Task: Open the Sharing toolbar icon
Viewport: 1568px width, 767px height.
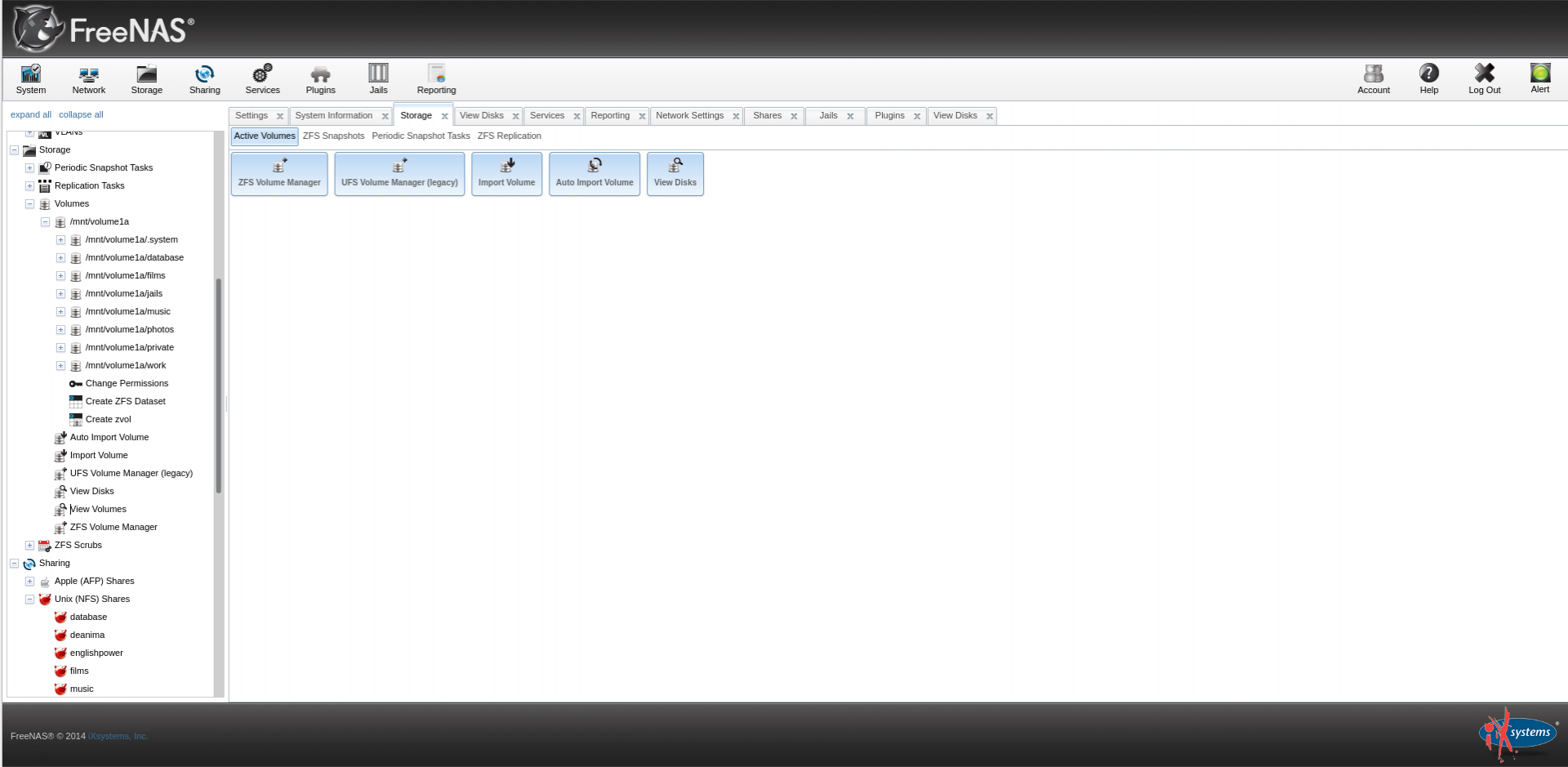Action: tap(204, 79)
